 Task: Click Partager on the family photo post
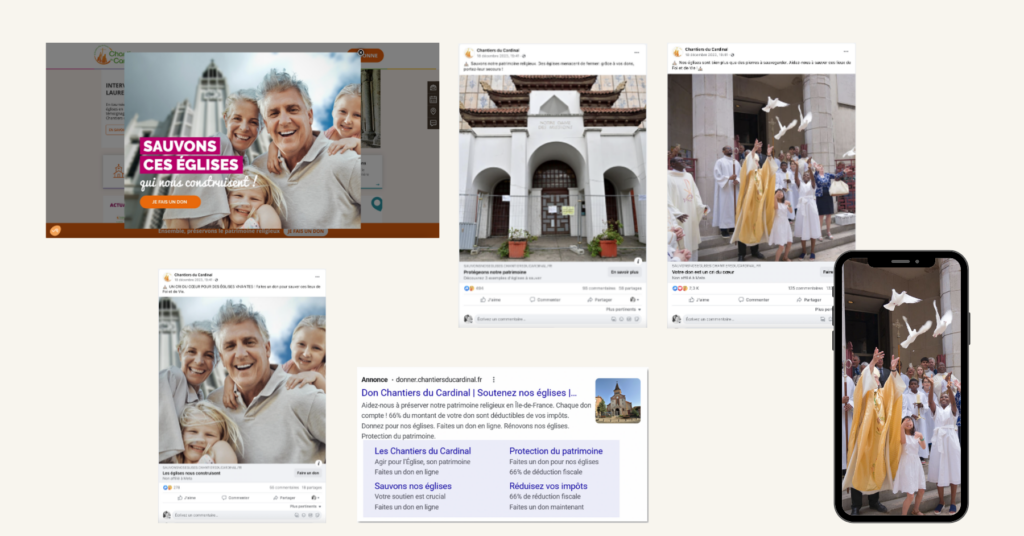click(x=287, y=497)
